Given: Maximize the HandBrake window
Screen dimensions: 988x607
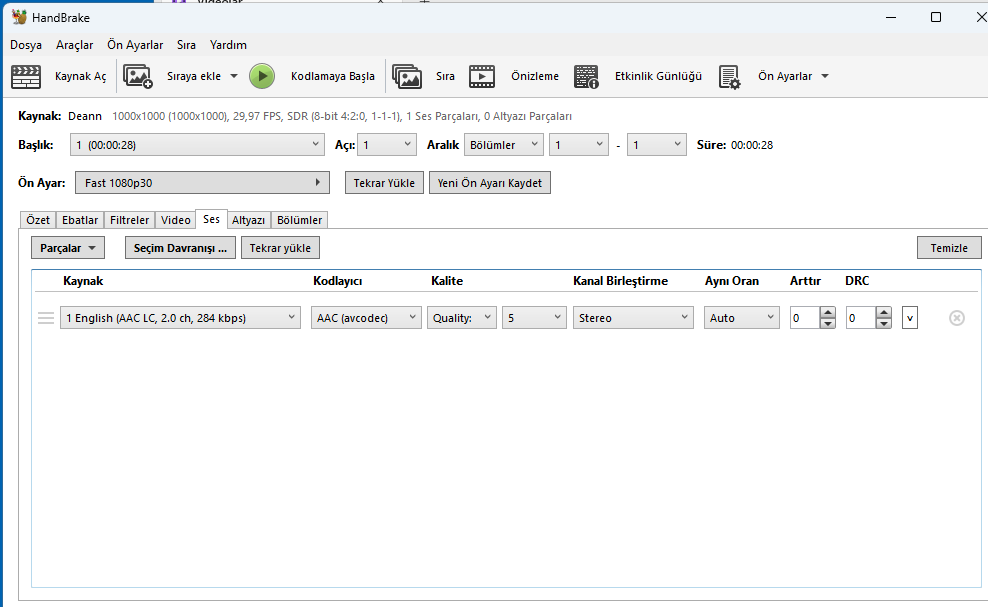Looking at the screenshot, I should tap(936, 17).
